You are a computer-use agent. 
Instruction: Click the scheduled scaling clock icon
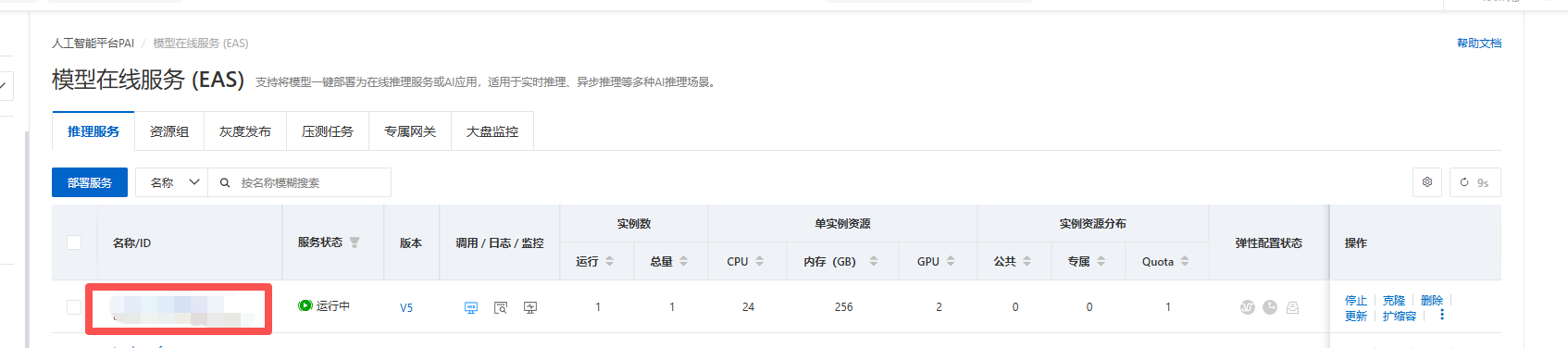tap(1270, 307)
